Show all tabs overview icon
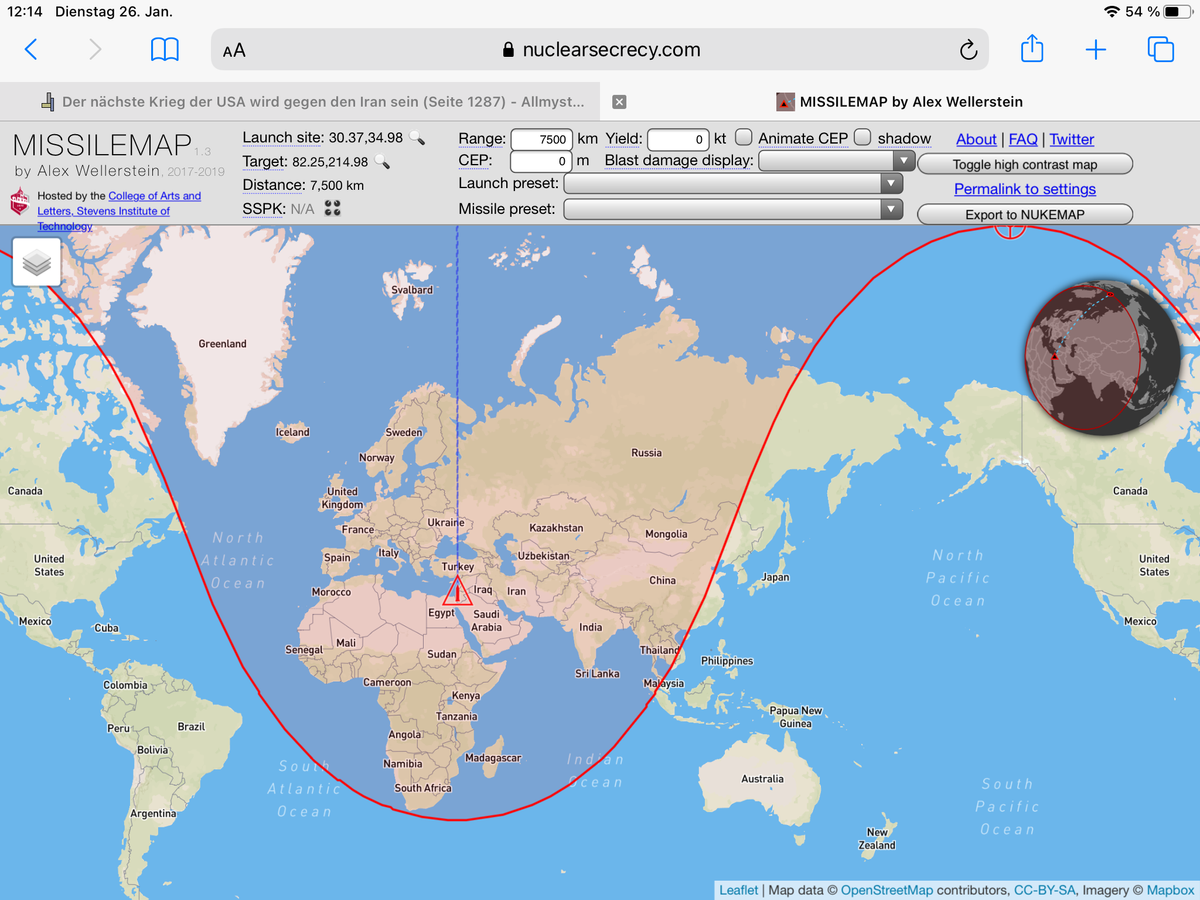This screenshot has height=900, width=1200. [1160, 49]
